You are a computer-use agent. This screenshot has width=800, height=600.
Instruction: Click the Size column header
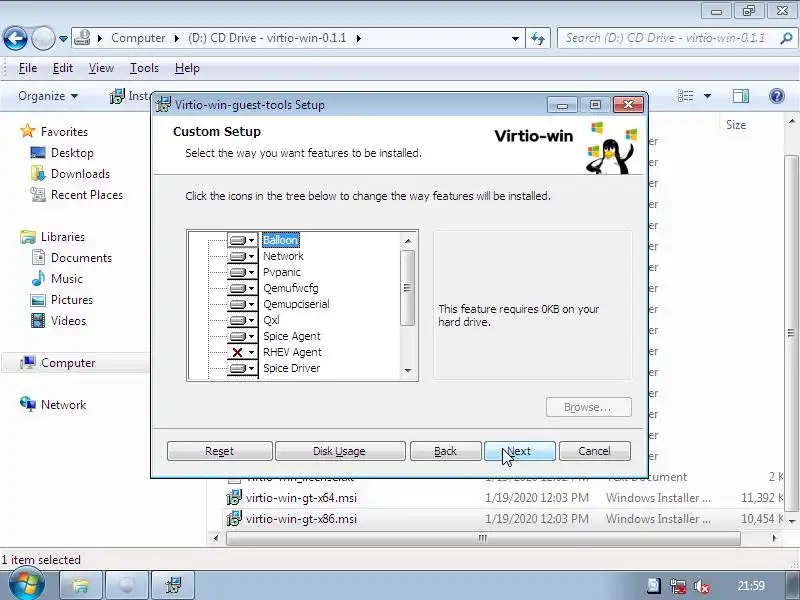(x=736, y=125)
